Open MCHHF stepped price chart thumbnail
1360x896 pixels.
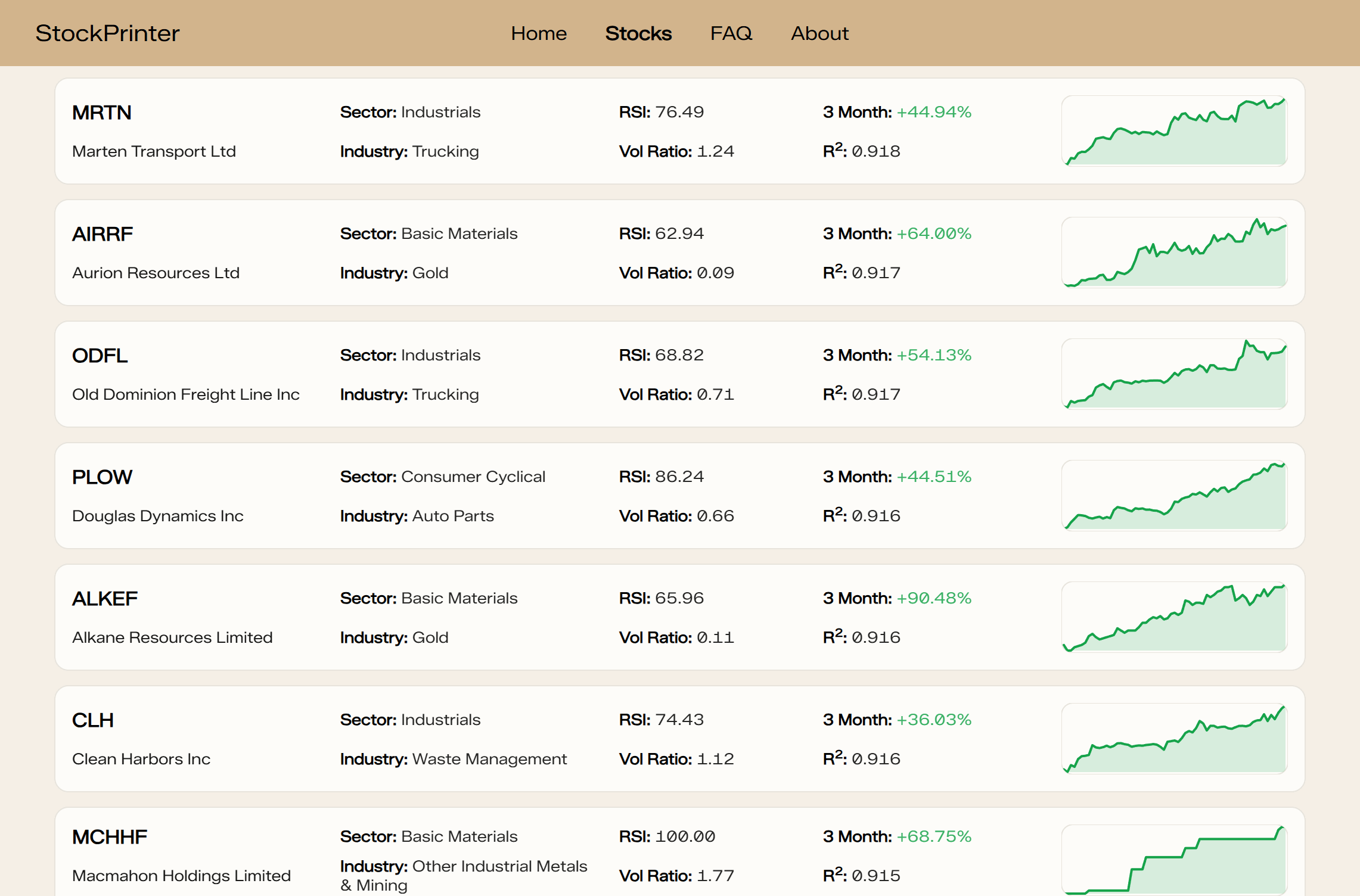tap(1173, 860)
